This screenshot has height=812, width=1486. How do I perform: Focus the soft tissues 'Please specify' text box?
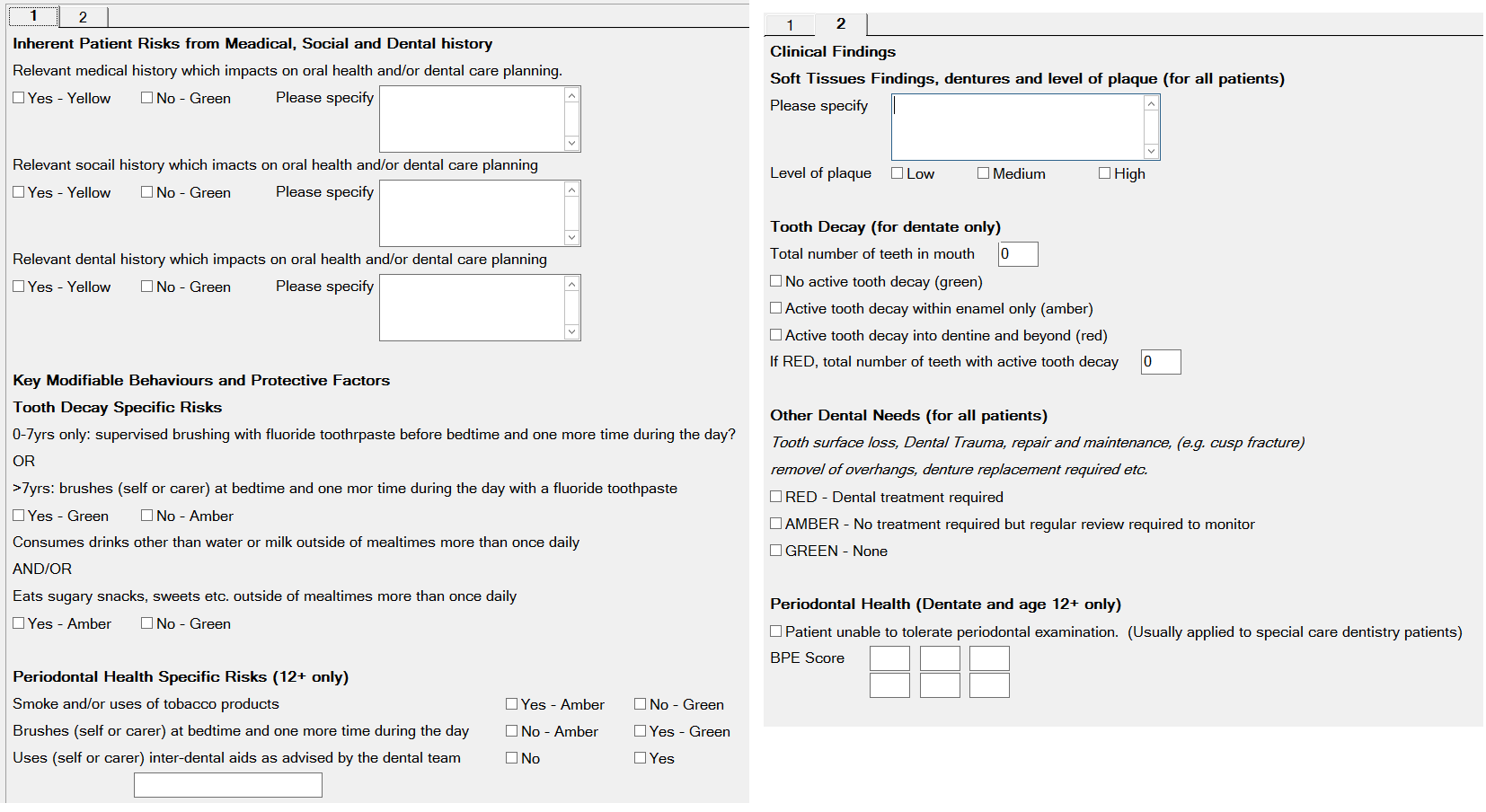[x=1017, y=127]
